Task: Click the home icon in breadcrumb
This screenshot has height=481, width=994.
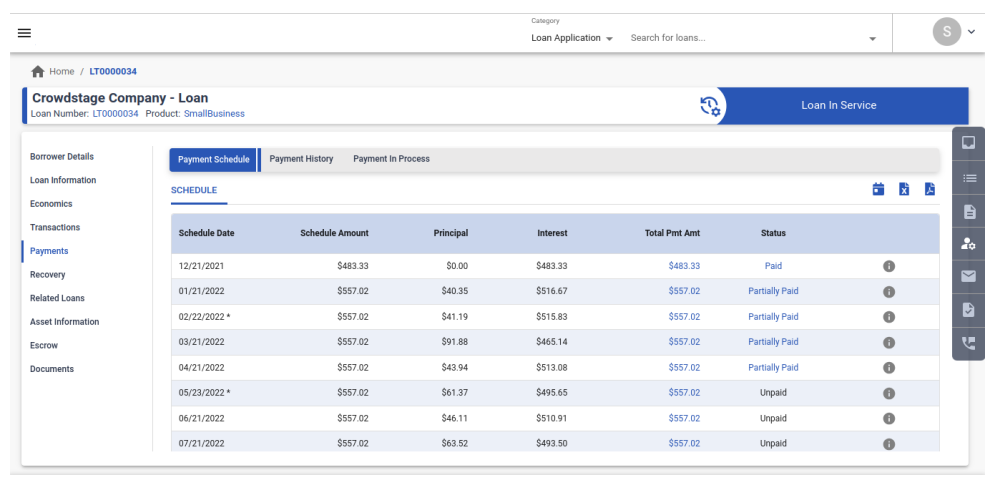Action: [38, 72]
